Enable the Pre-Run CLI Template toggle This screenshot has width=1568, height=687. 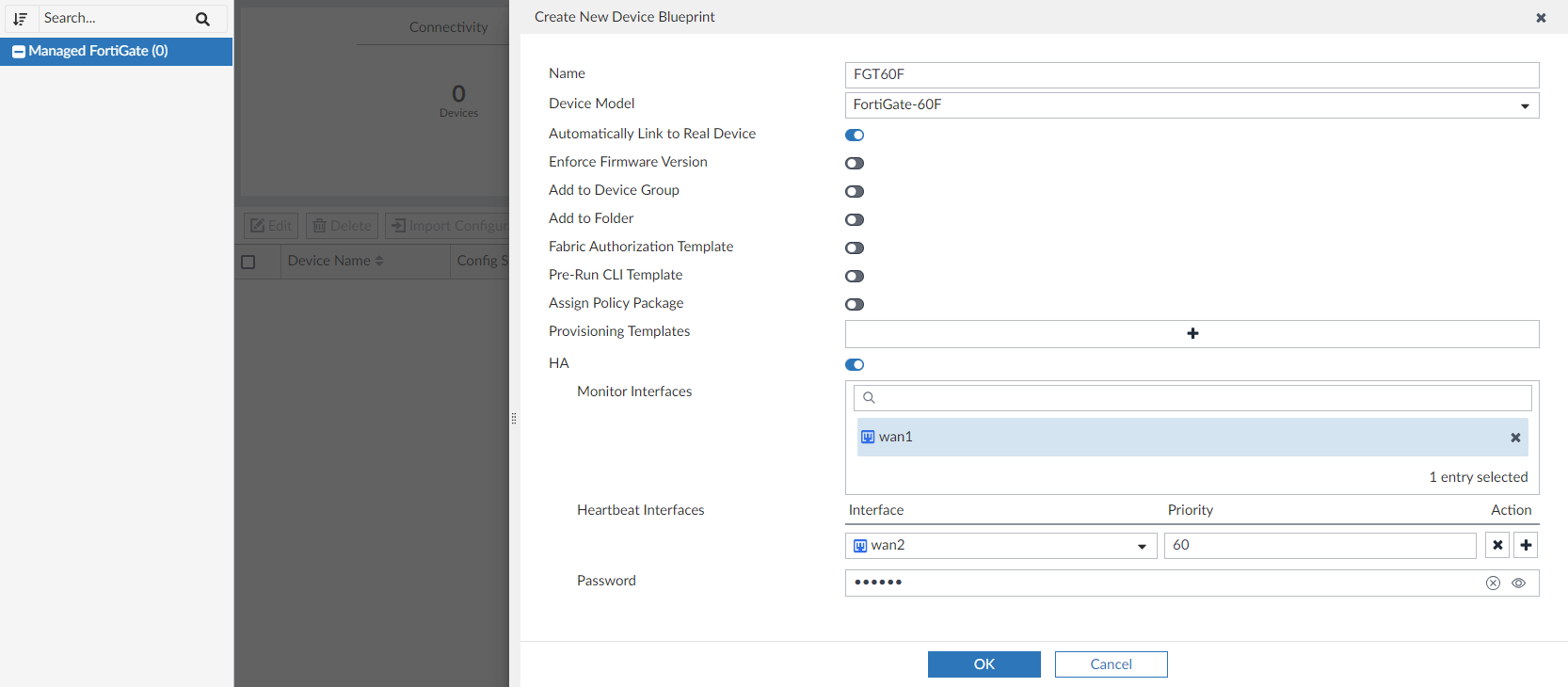click(855, 276)
